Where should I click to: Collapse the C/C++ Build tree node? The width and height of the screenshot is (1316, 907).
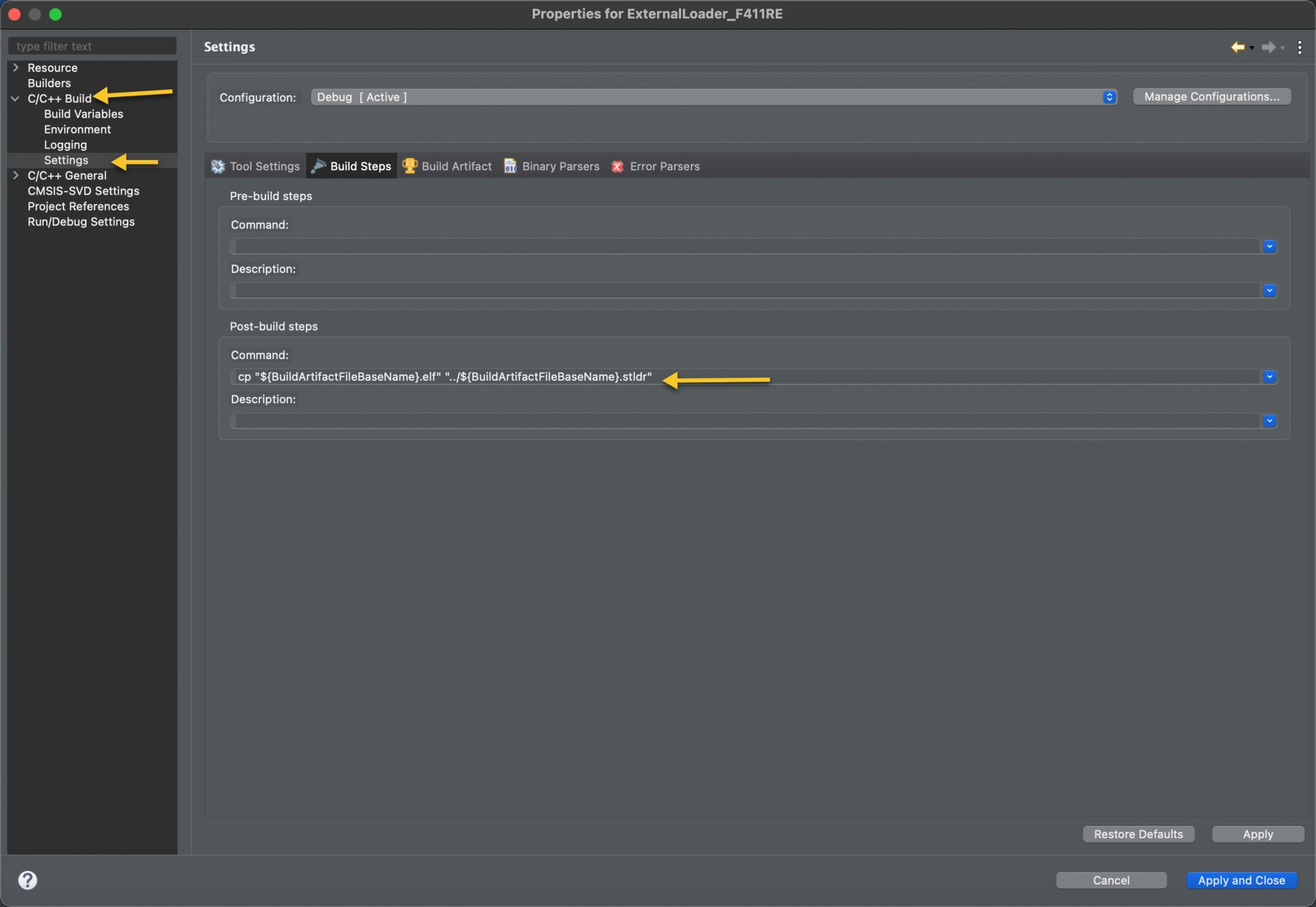(x=15, y=98)
